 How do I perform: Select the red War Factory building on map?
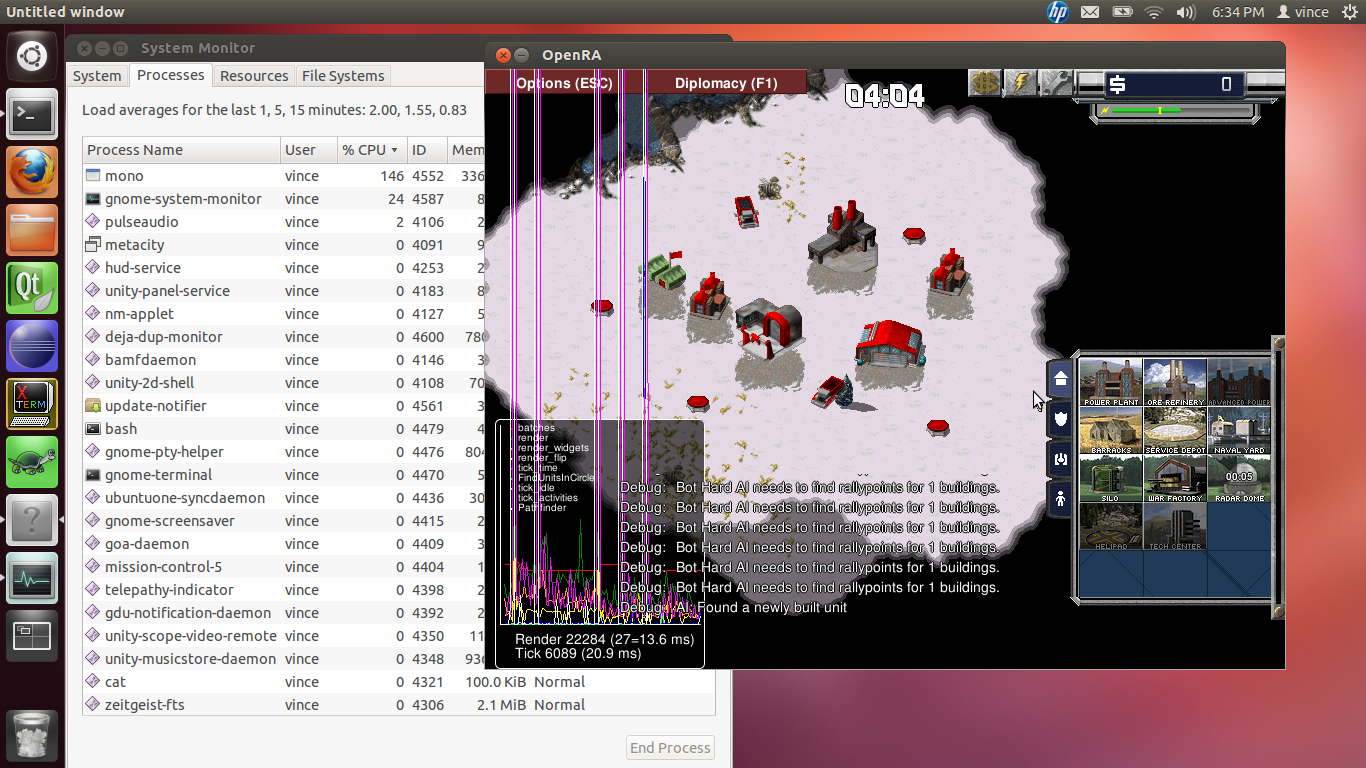(888, 345)
